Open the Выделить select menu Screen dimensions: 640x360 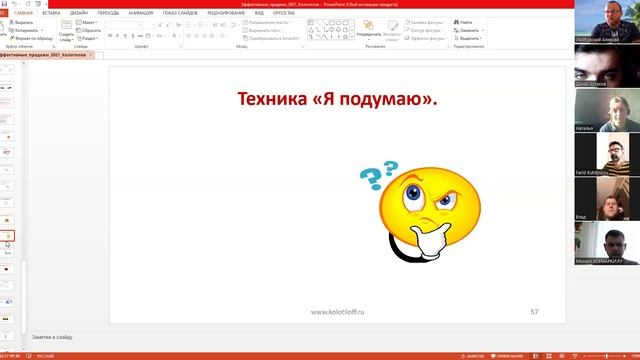(468, 38)
